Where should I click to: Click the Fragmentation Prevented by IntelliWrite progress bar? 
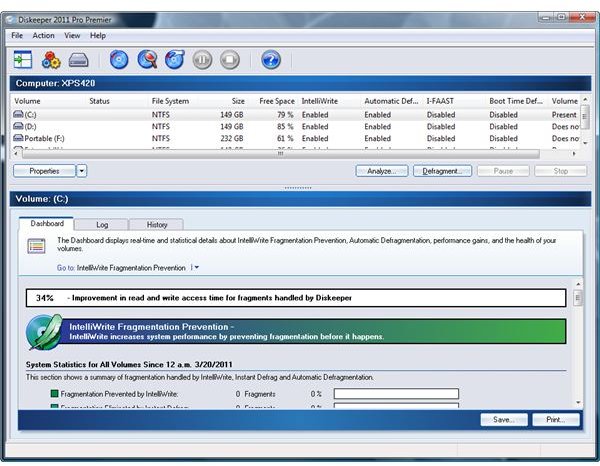click(396, 394)
